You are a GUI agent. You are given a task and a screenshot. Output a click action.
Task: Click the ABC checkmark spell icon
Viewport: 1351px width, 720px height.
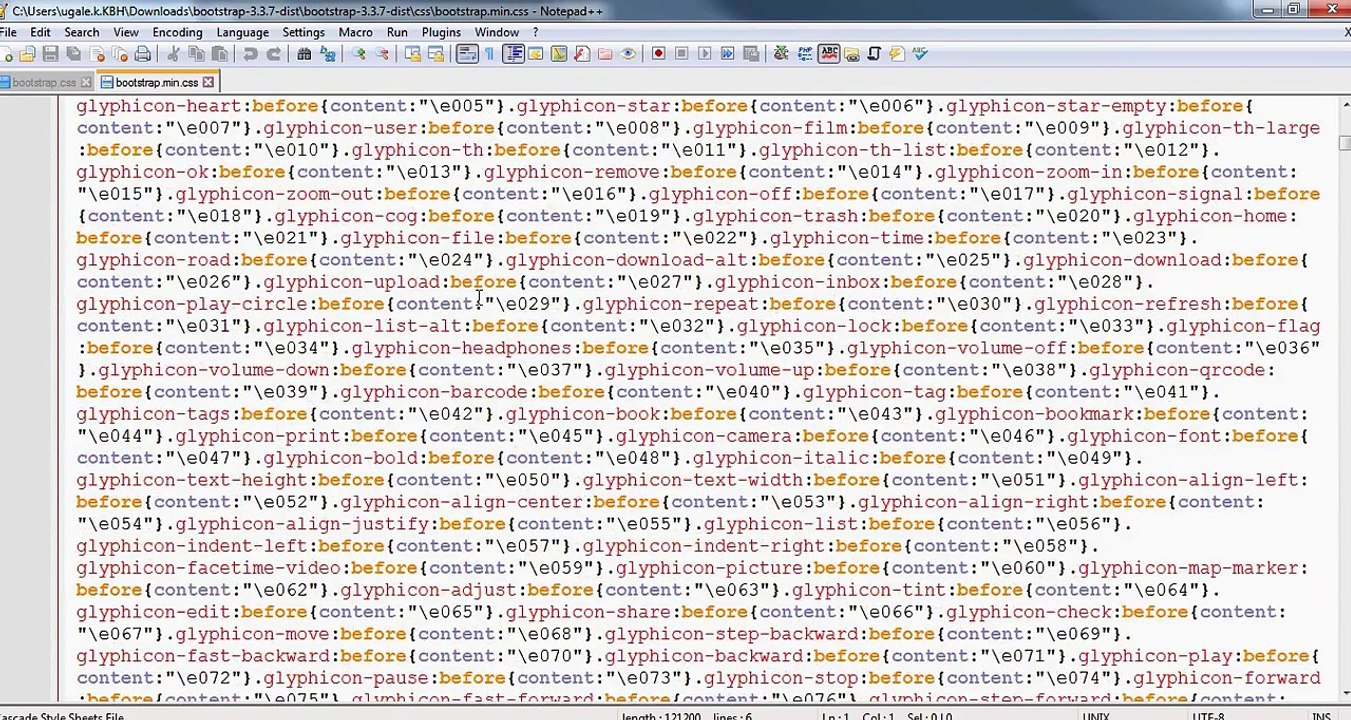point(920,54)
